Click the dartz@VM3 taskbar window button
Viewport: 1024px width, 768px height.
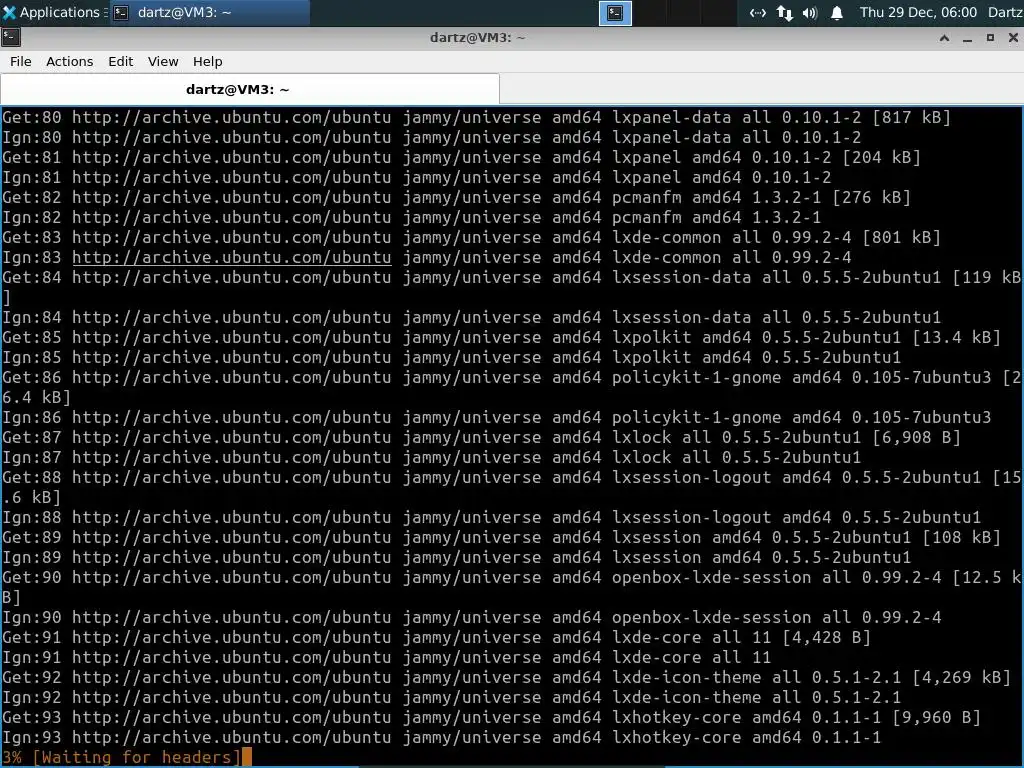tap(209, 12)
